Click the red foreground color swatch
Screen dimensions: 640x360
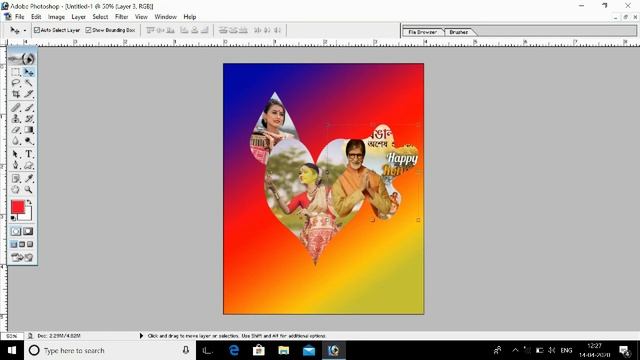[x=17, y=207]
